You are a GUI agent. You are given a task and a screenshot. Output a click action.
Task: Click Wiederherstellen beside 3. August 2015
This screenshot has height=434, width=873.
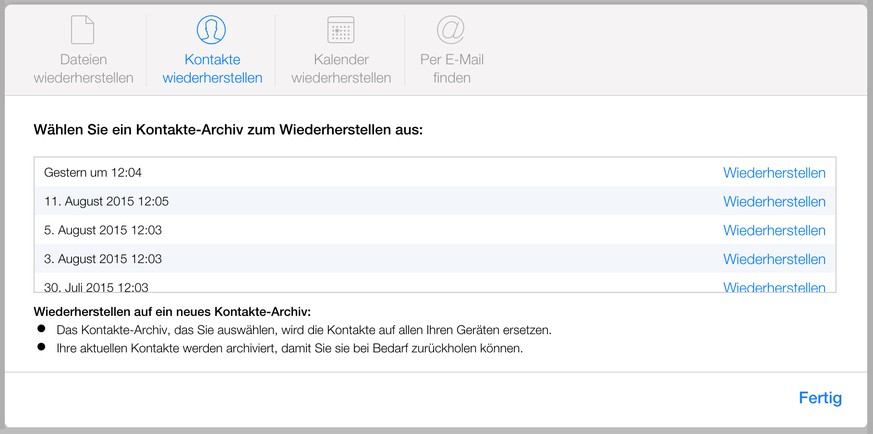[x=774, y=259]
